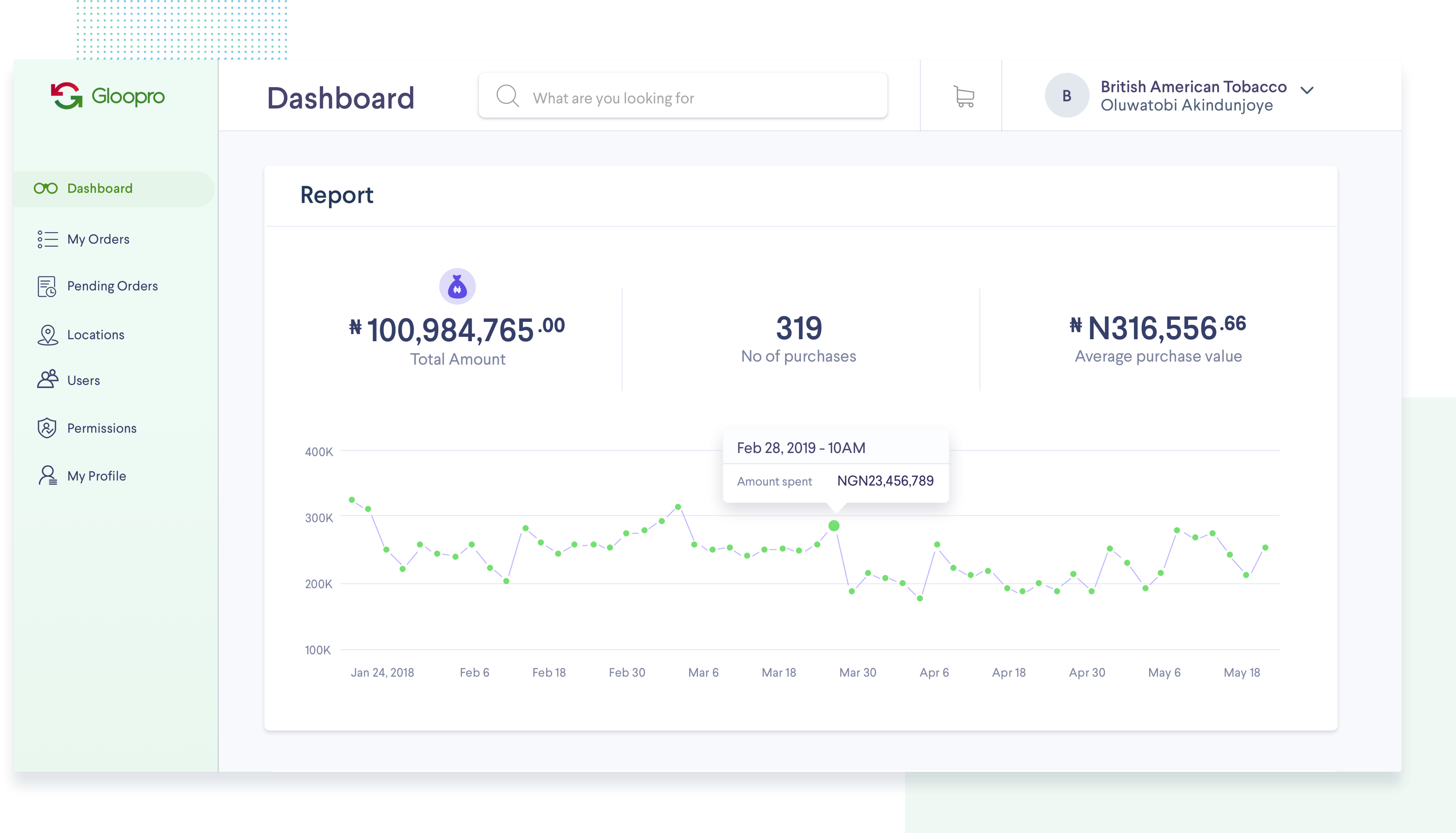Click the Gloopro logo

click(x=107, y=95)
